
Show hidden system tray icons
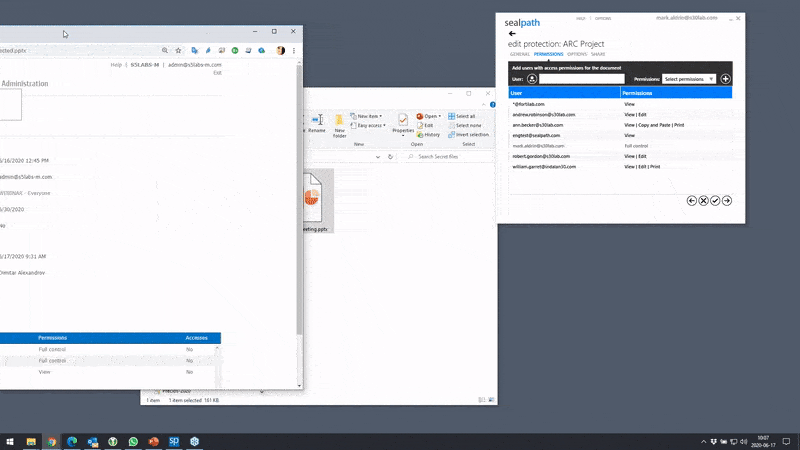(x=703, y=442)
